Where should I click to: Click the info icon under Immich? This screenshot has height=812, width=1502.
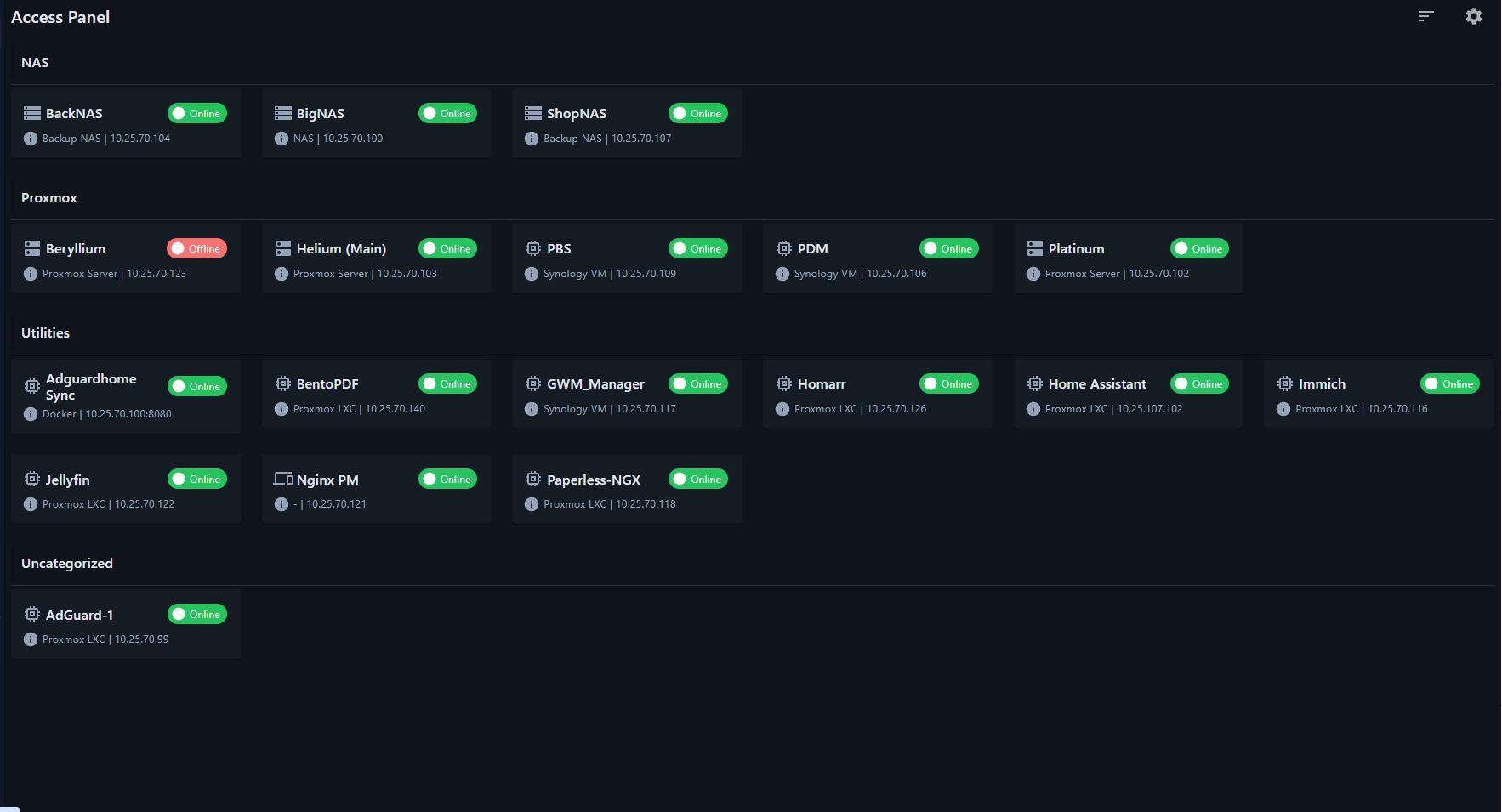1283,409
